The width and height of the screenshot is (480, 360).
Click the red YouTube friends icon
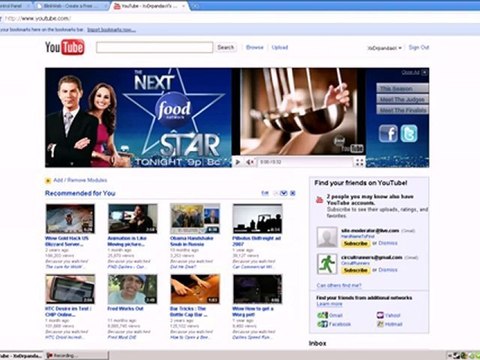point(319,200)
